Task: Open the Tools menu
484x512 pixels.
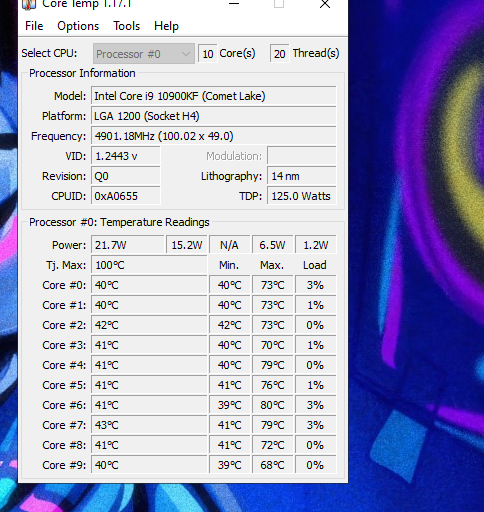Action: tap(126, 26)
